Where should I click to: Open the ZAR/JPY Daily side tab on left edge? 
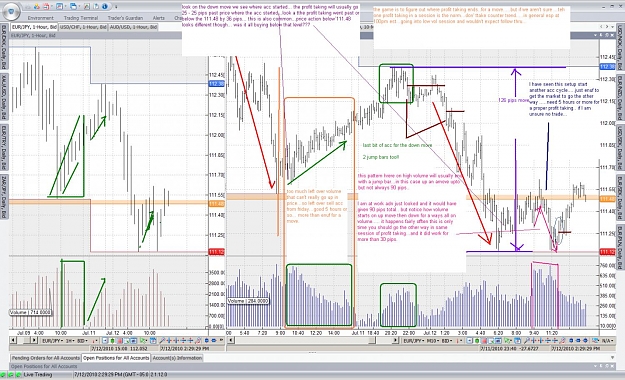coord(4,197)
